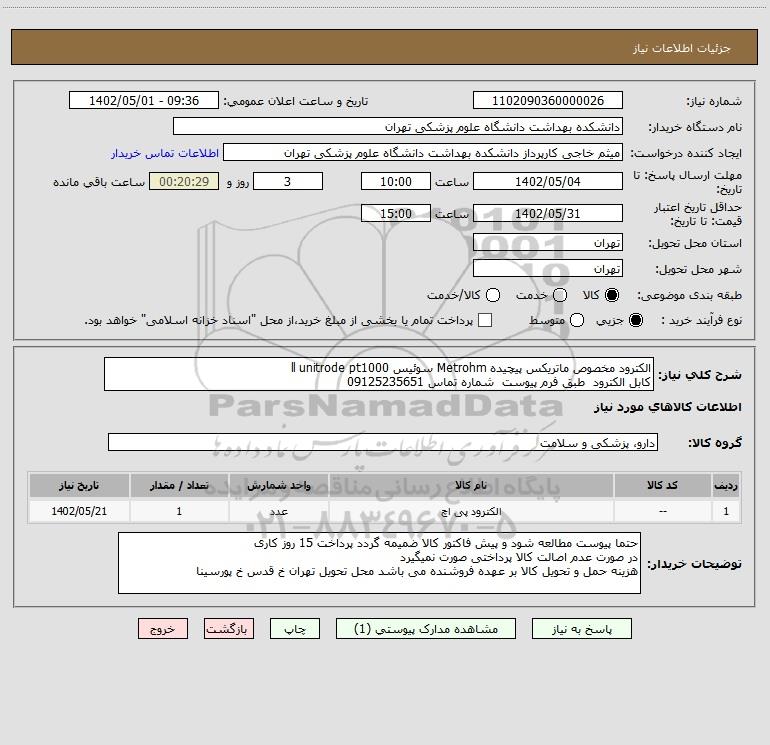Screen dimensions: 770x745
Task: Click the goods group field دارو، پزشکی و سلامت
Action: pos(383,442)
